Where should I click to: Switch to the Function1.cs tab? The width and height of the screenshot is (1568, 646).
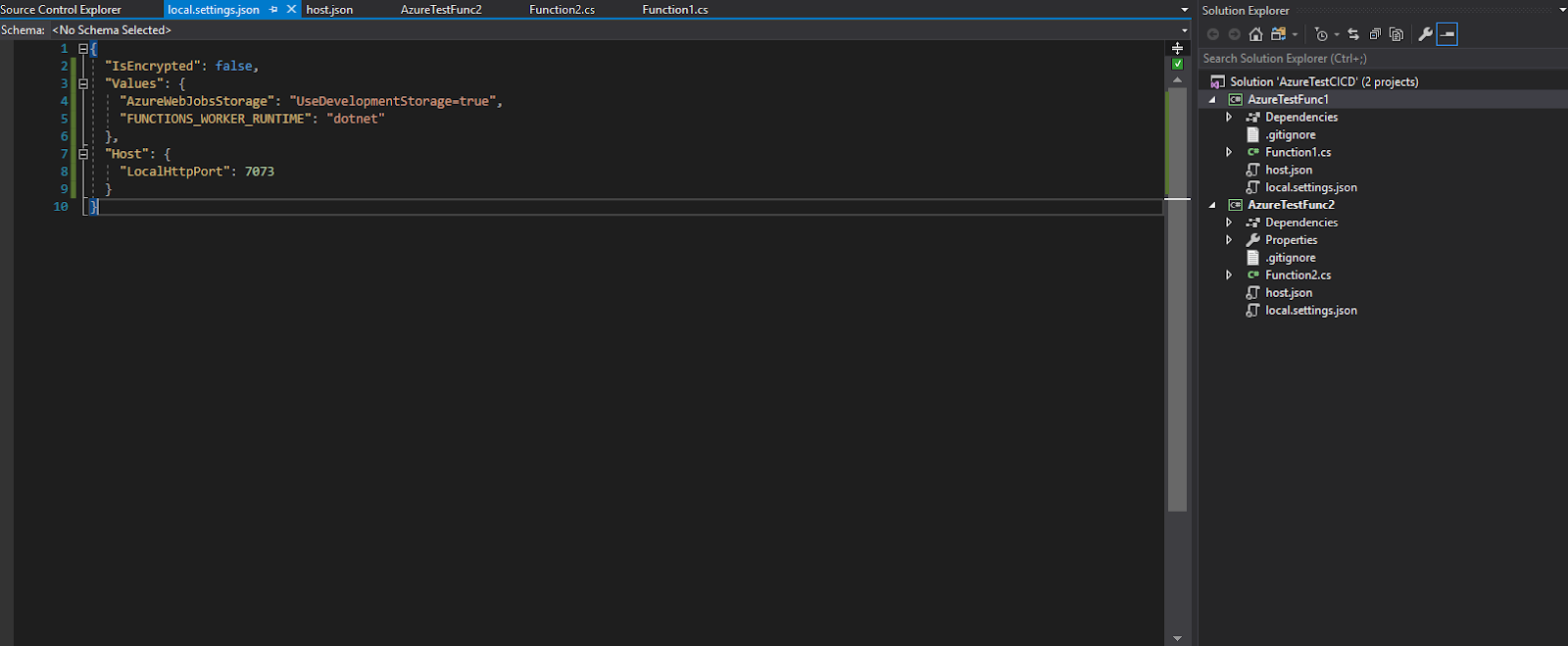(x=675, y=10)
